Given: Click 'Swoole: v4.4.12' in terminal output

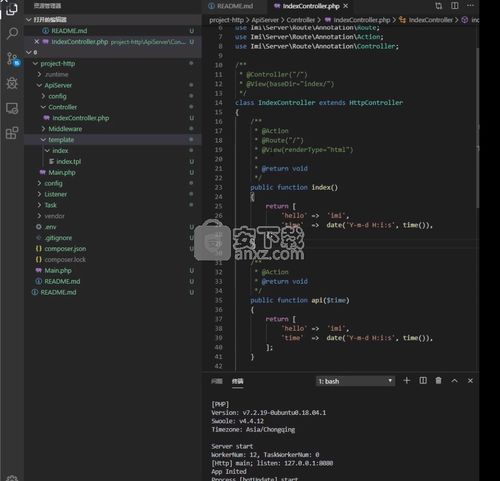Looking at the screenshot, I should coord(237,421).
